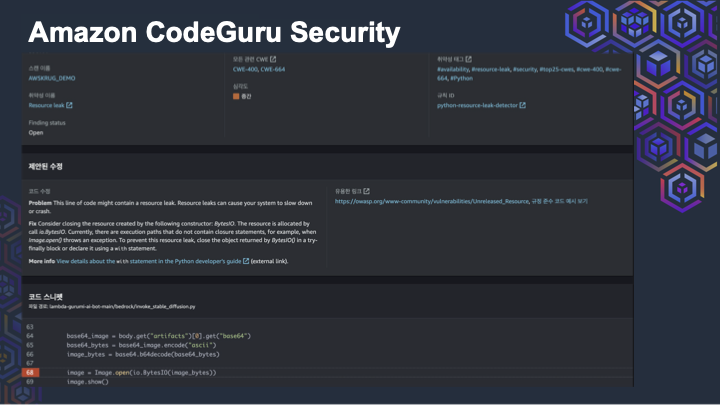Image resolution: width=720 pixels, height=405 pixels.
Task: Click the Finding status value Open
Action: tap(36, 133)
